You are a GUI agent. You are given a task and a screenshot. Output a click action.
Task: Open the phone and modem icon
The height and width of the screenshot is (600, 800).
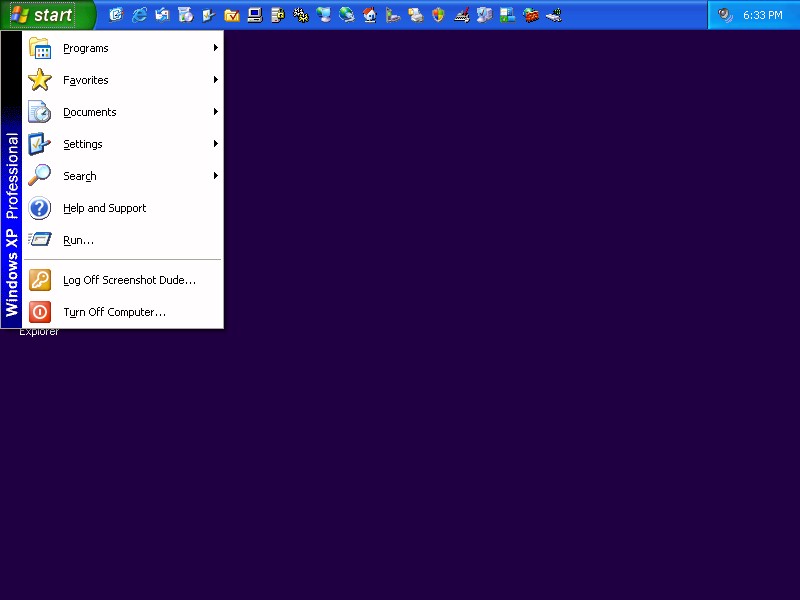393,15
